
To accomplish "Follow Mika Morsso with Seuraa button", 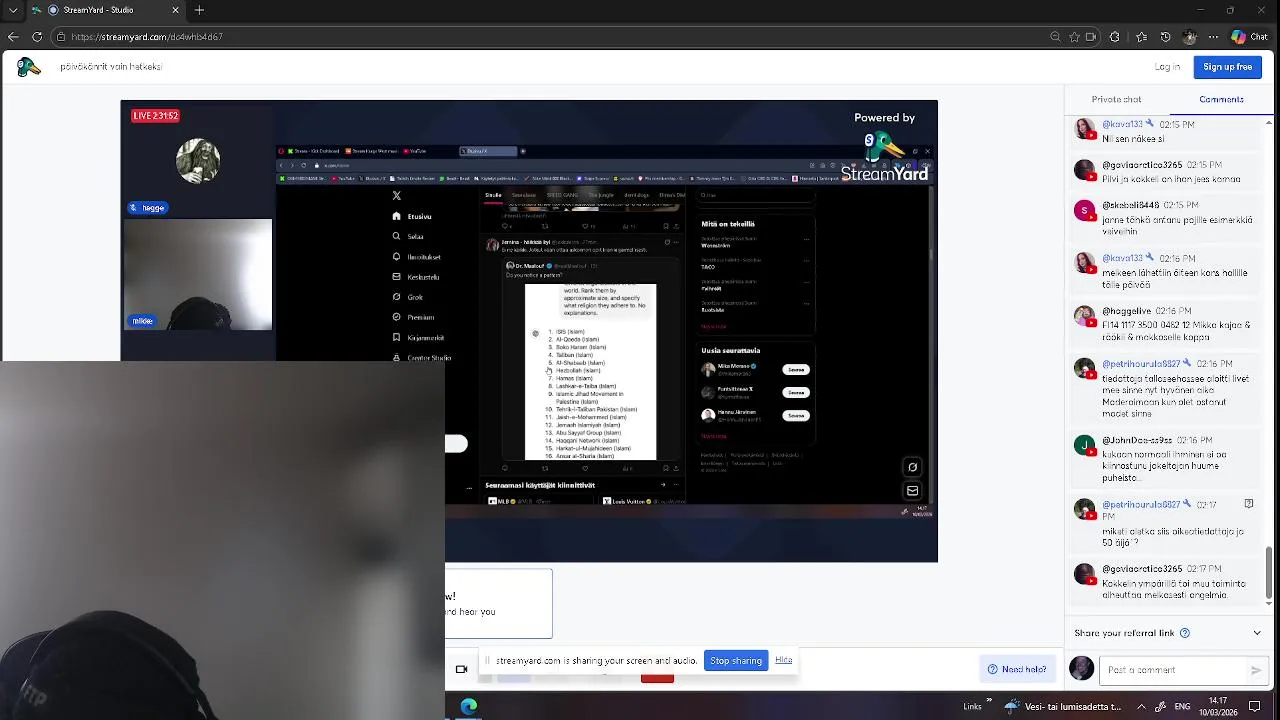I will coord(796,370).
